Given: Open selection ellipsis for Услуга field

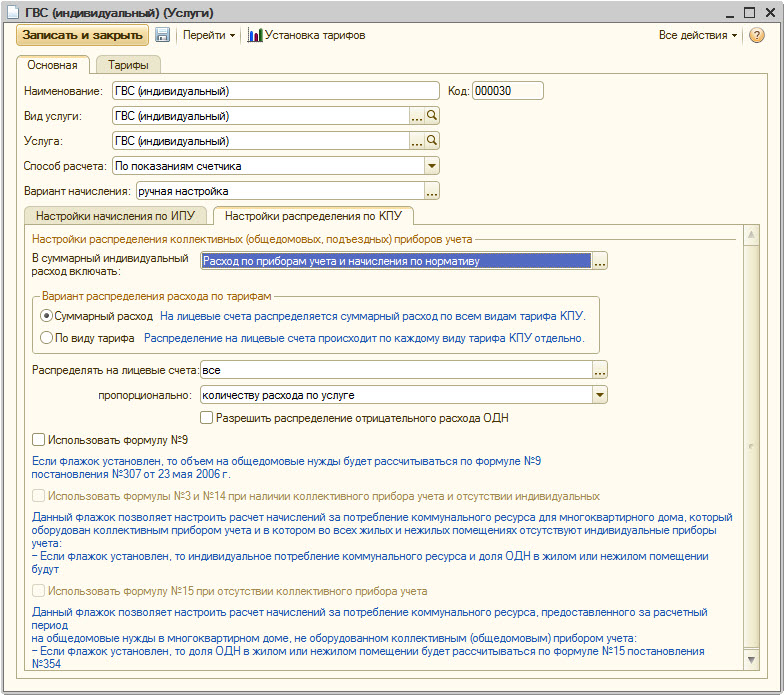Looking at the screenshot, I should click(x=416, y=141).
